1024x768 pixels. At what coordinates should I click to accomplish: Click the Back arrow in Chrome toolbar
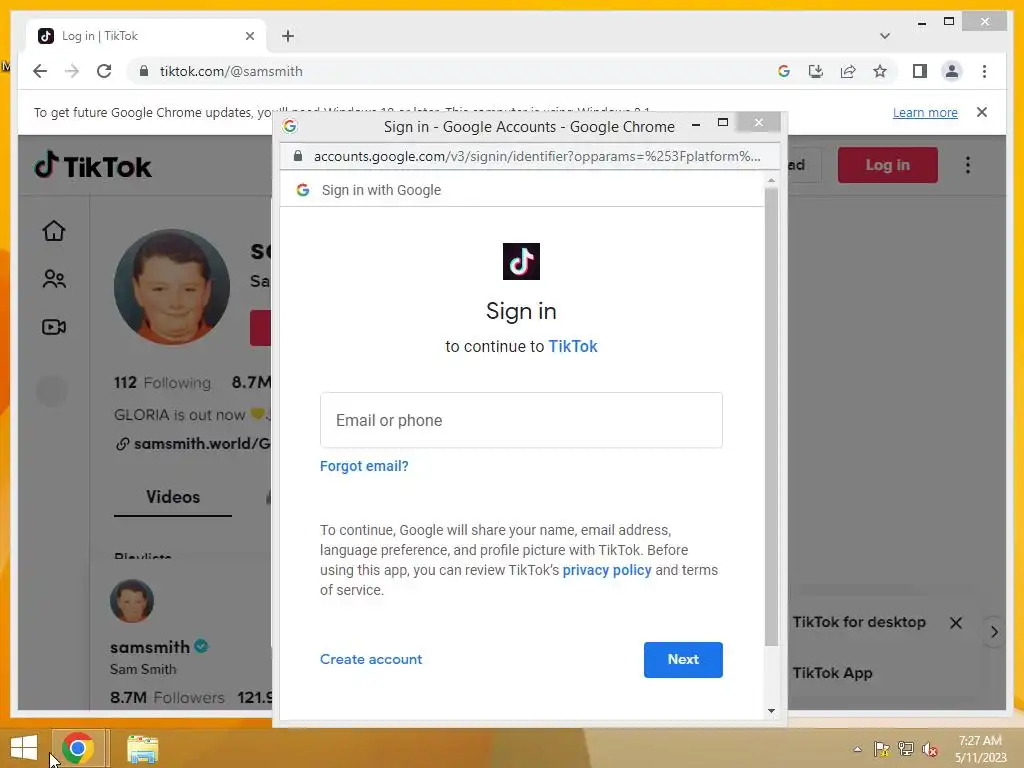point(40,71)
